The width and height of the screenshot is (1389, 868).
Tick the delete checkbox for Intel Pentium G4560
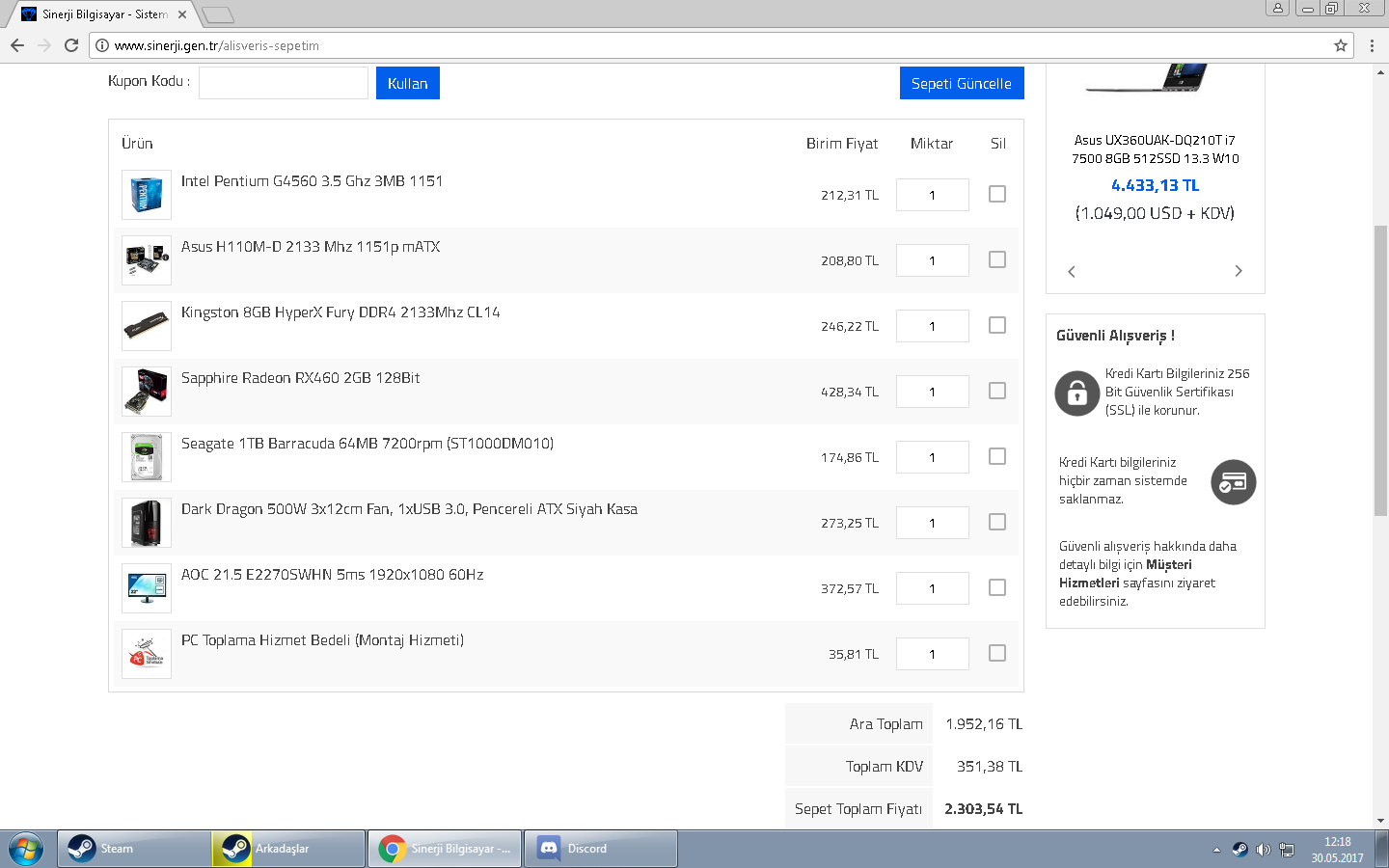[997, 194]
